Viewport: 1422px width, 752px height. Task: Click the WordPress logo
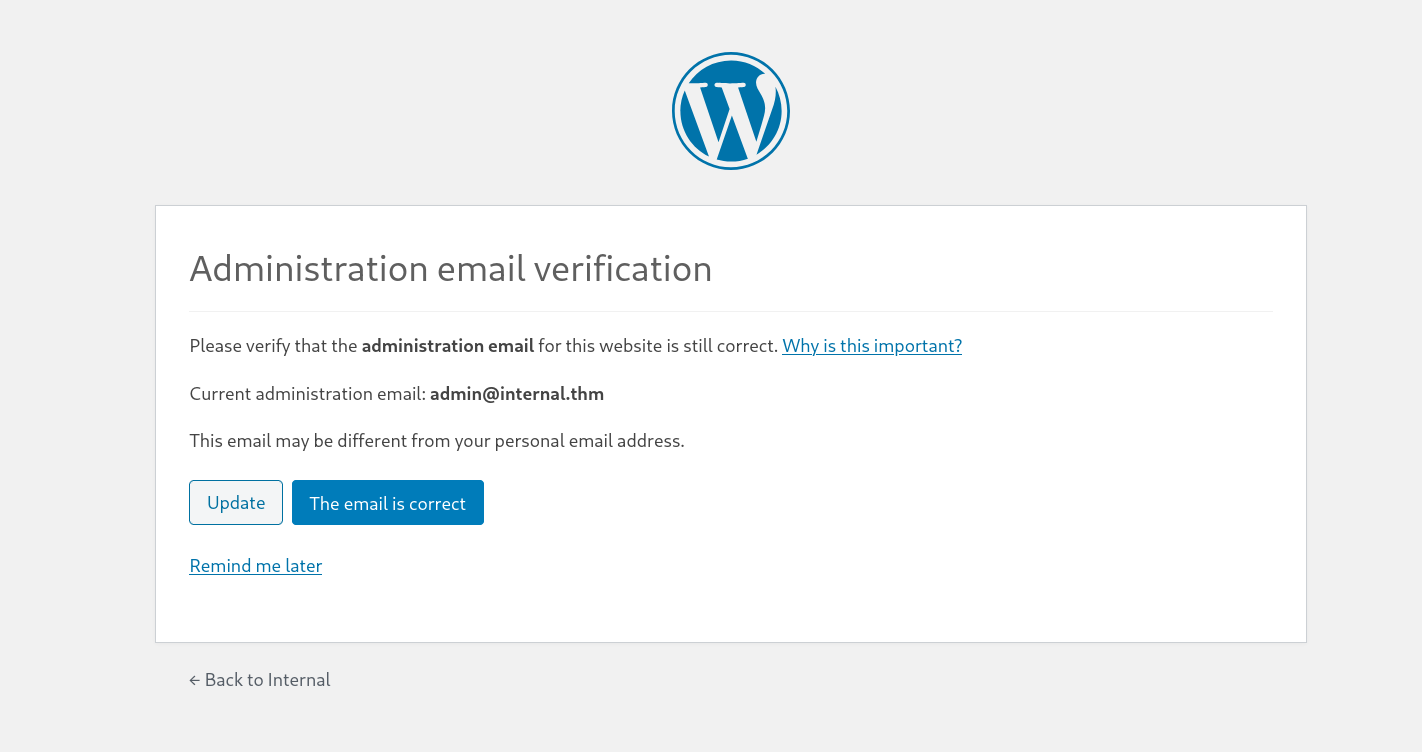[x=731, y=111]
